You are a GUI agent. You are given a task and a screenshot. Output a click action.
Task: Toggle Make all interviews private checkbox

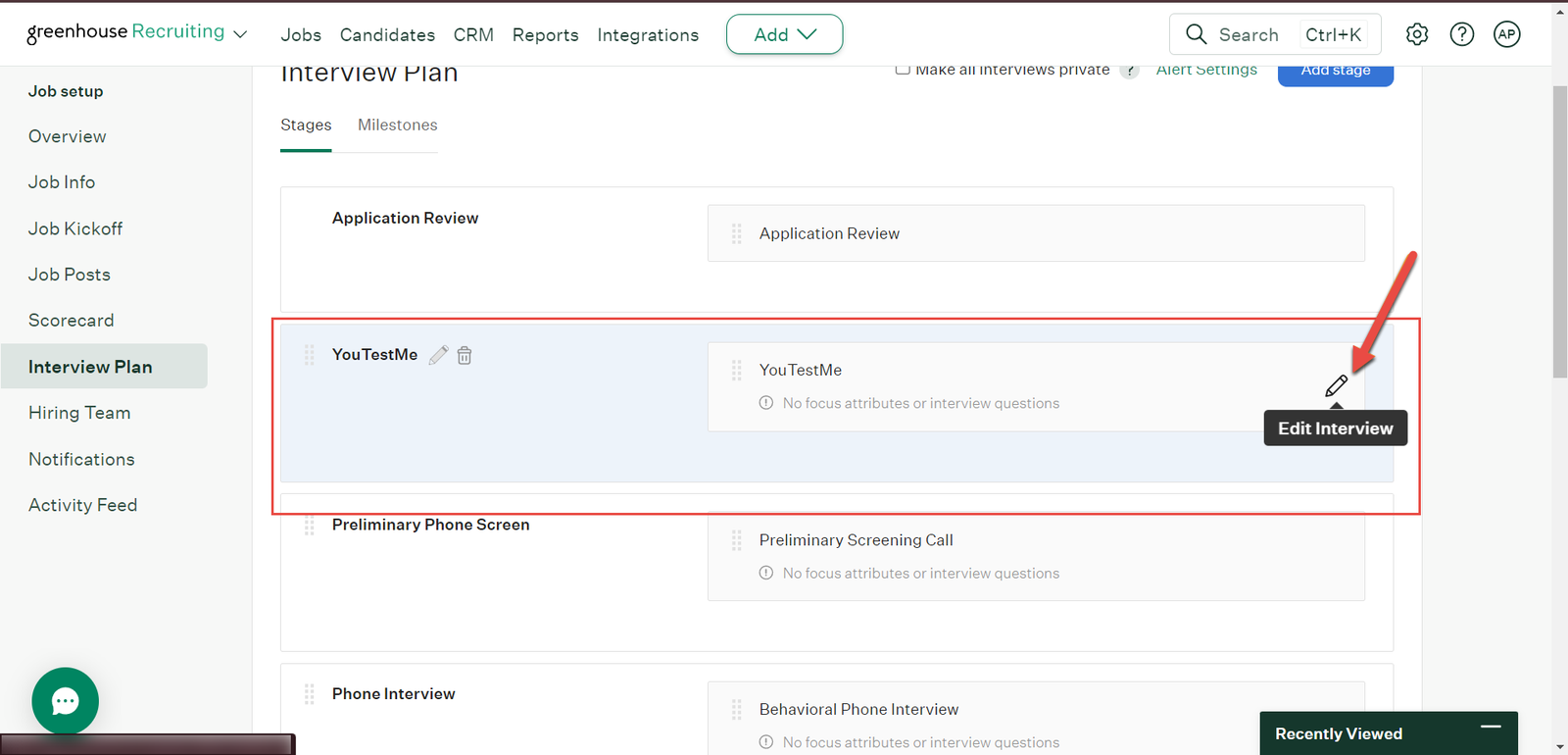tap(903, 70)
